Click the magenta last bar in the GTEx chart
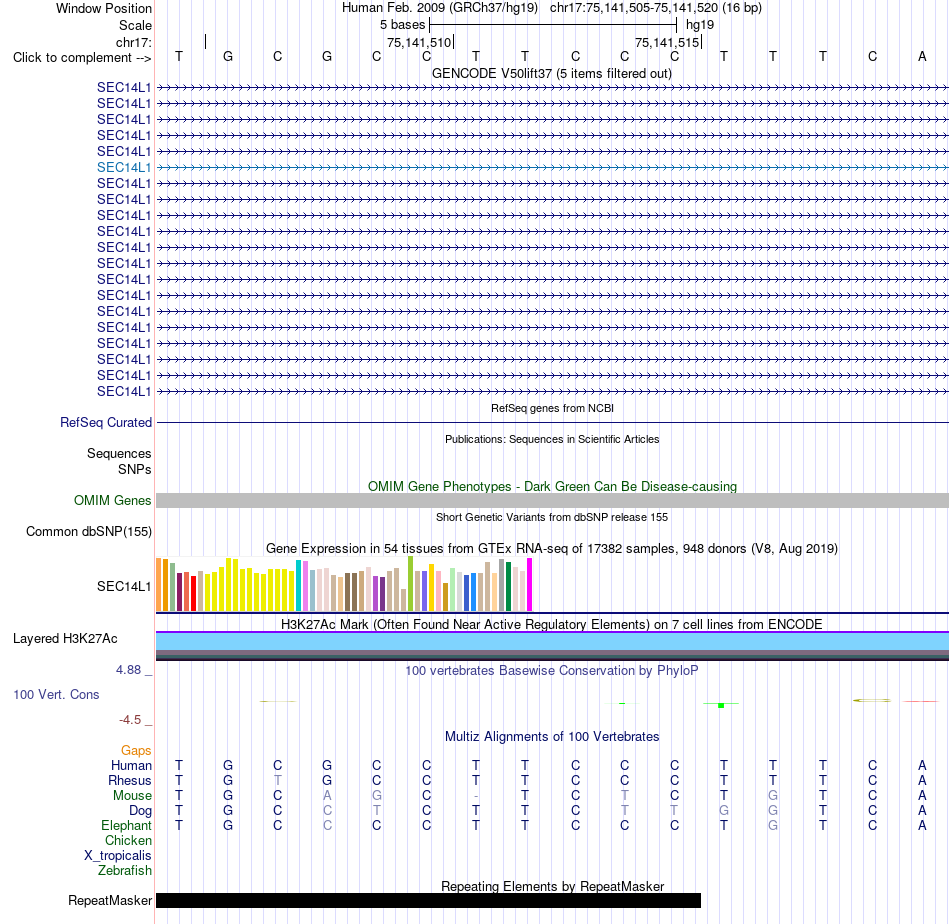The width and height of the screenshot is (950, 924). tap(530, 584)
